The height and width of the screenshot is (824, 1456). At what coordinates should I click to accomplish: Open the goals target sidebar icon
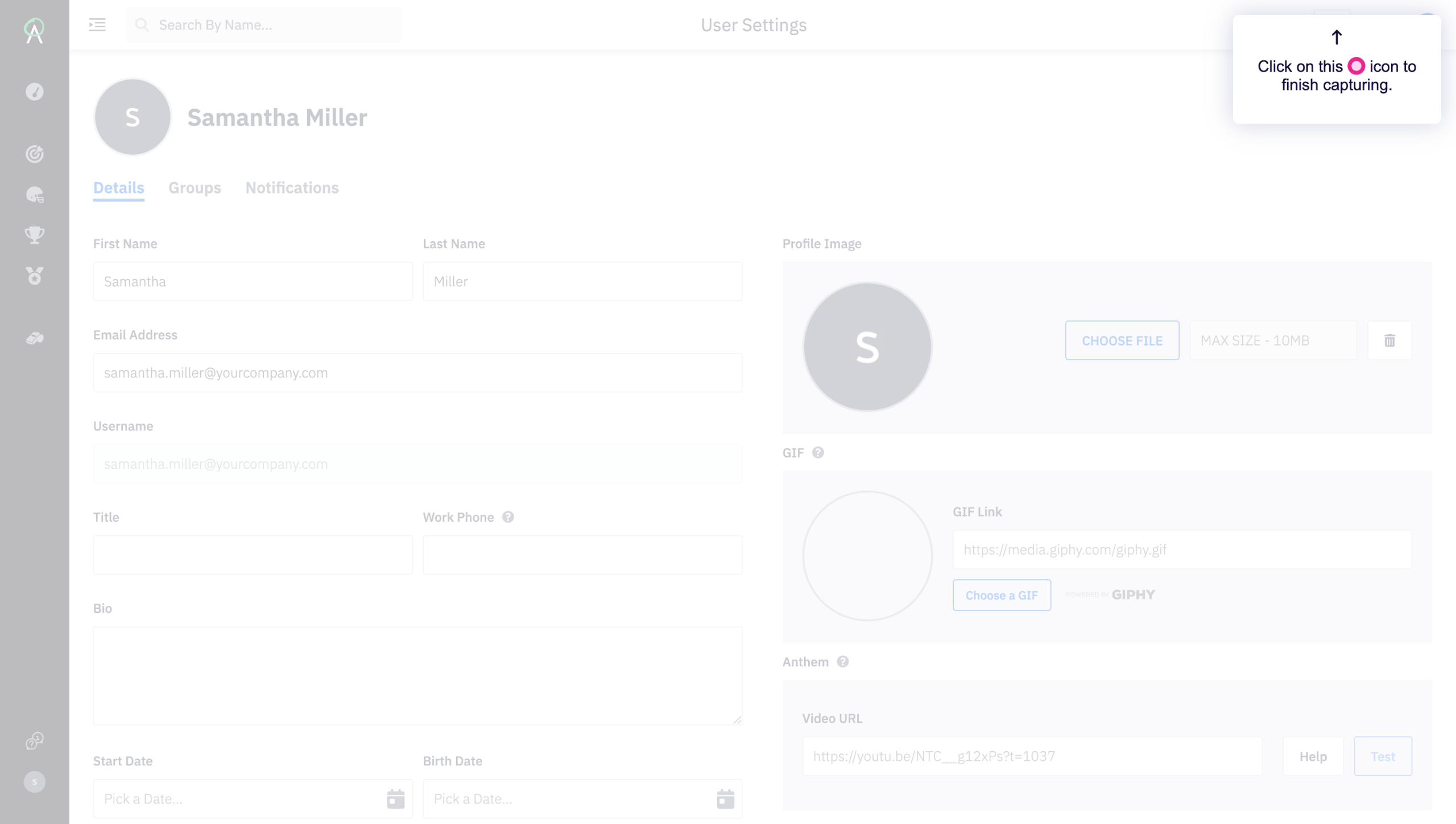pos(35,154)
